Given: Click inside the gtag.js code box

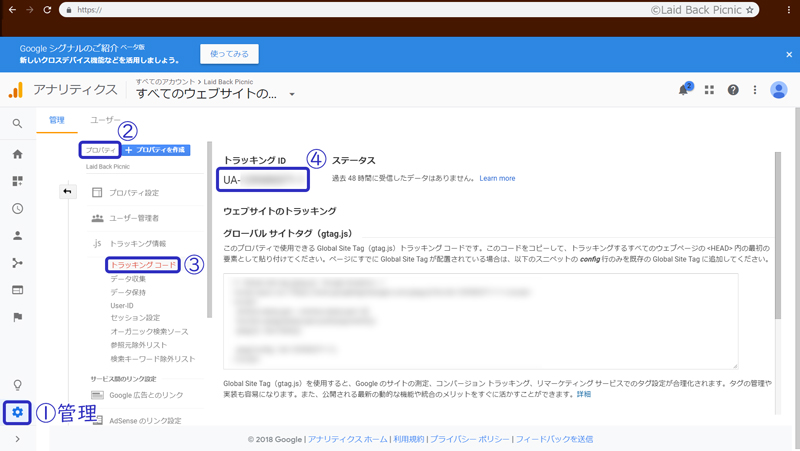Looking at the screenshot, I should pos(481,321).
